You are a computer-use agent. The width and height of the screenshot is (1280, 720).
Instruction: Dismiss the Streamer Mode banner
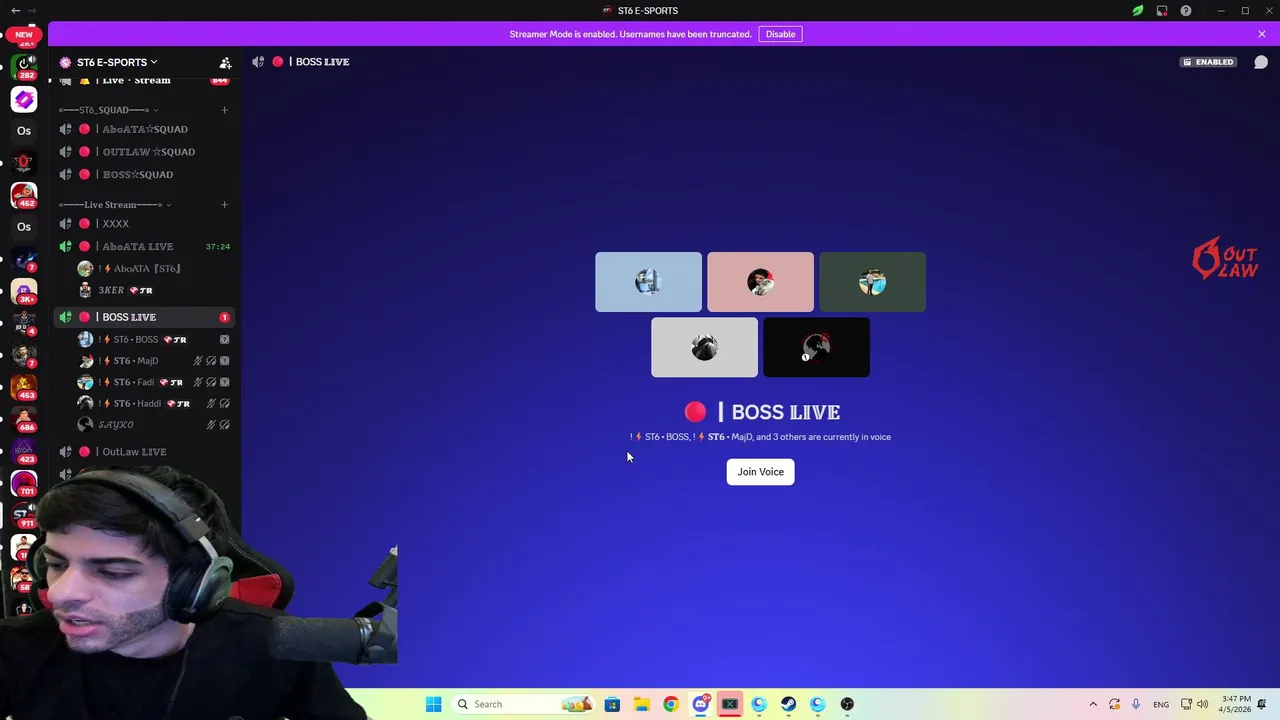click(x=1262, y=34)
